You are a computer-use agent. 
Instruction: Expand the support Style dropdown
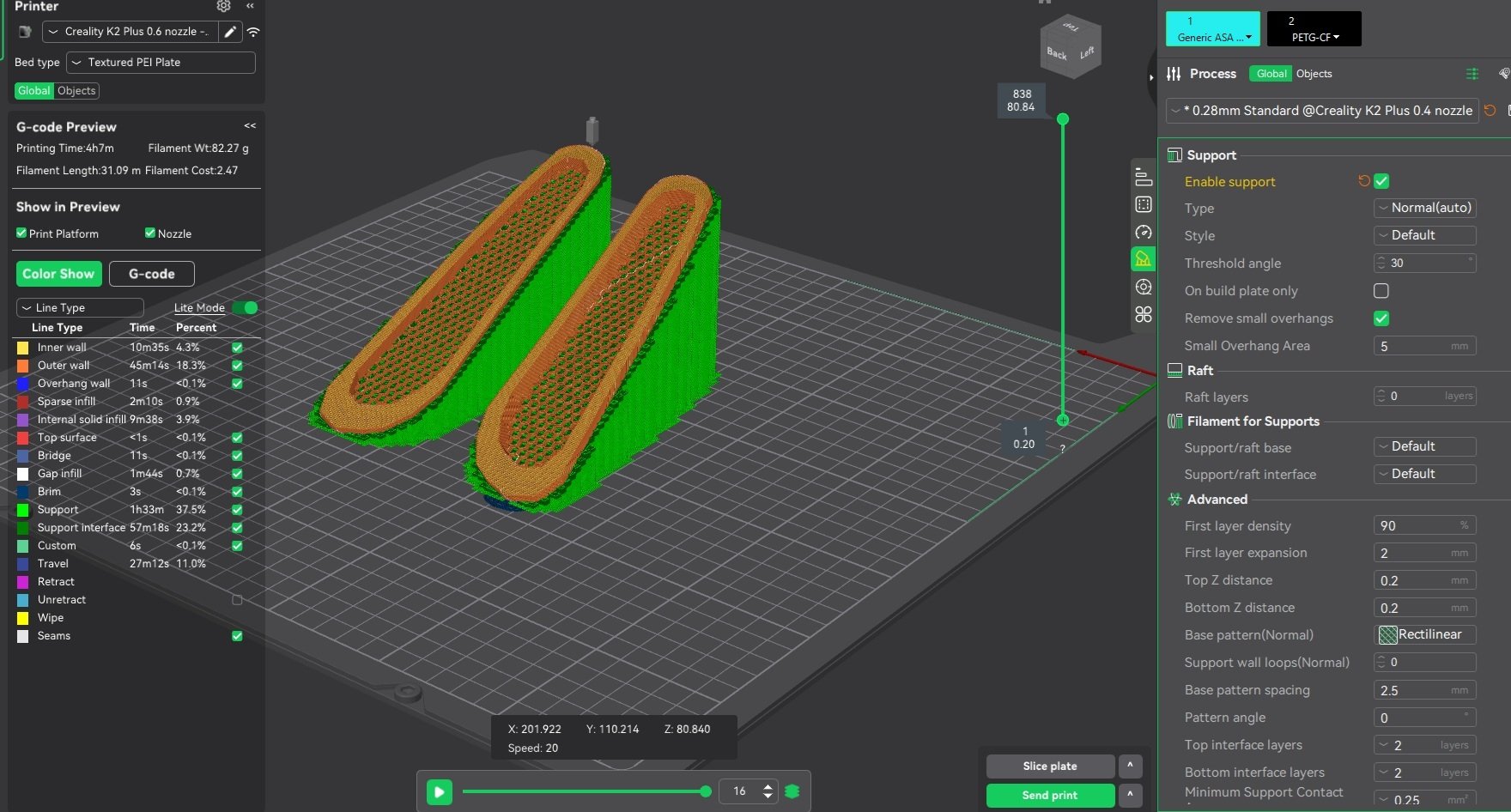pos(1424,235)
